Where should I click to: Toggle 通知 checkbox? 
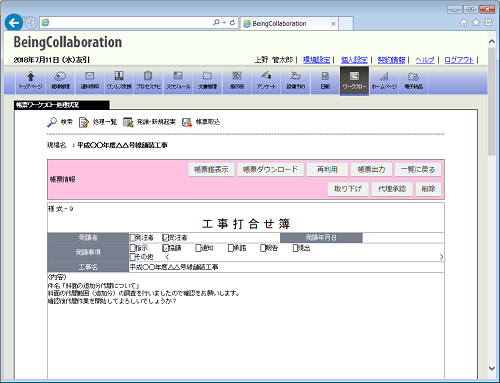point(198,248)
